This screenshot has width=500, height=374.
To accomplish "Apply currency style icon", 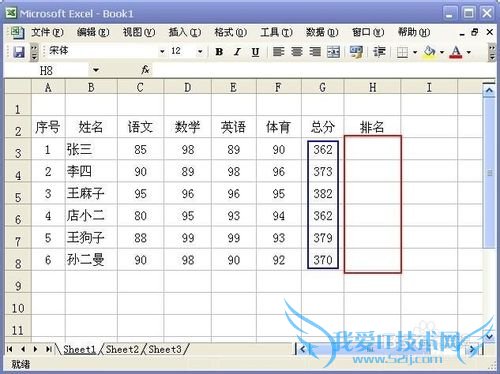I will pos(356,52).
